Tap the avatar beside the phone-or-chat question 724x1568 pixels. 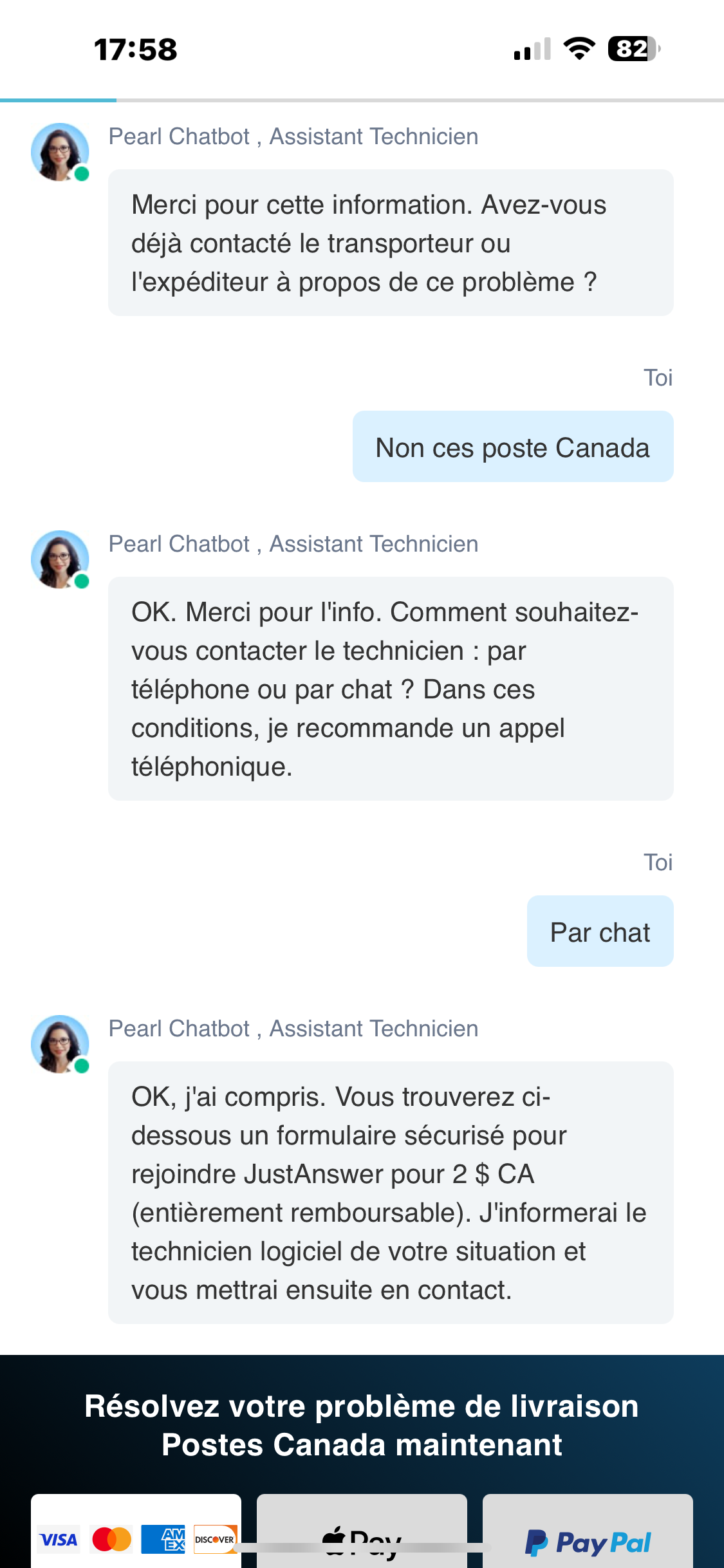tap(60, 559)
